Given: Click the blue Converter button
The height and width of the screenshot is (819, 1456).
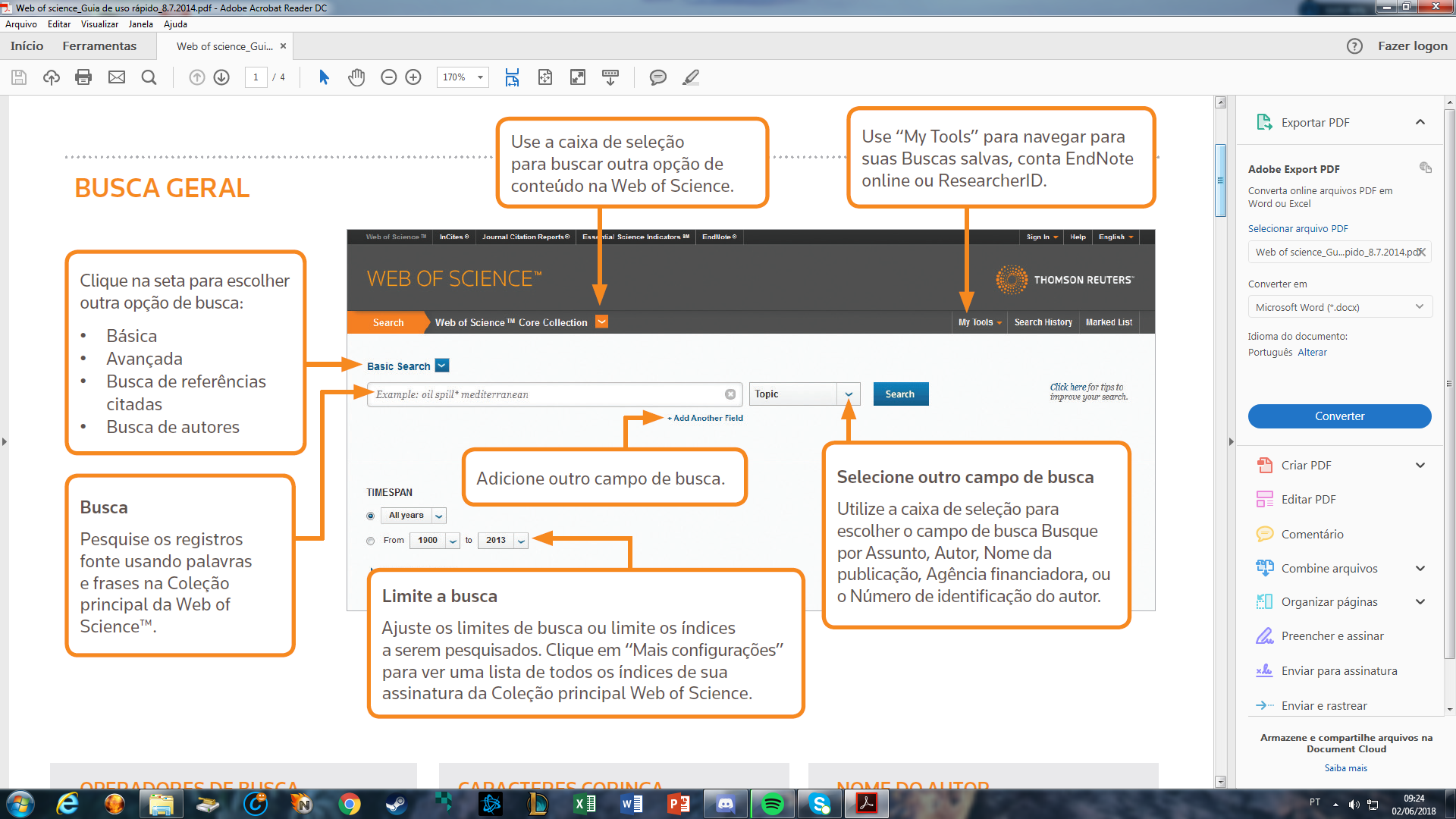Looking at the screenshot, I should pos(1339,416).
